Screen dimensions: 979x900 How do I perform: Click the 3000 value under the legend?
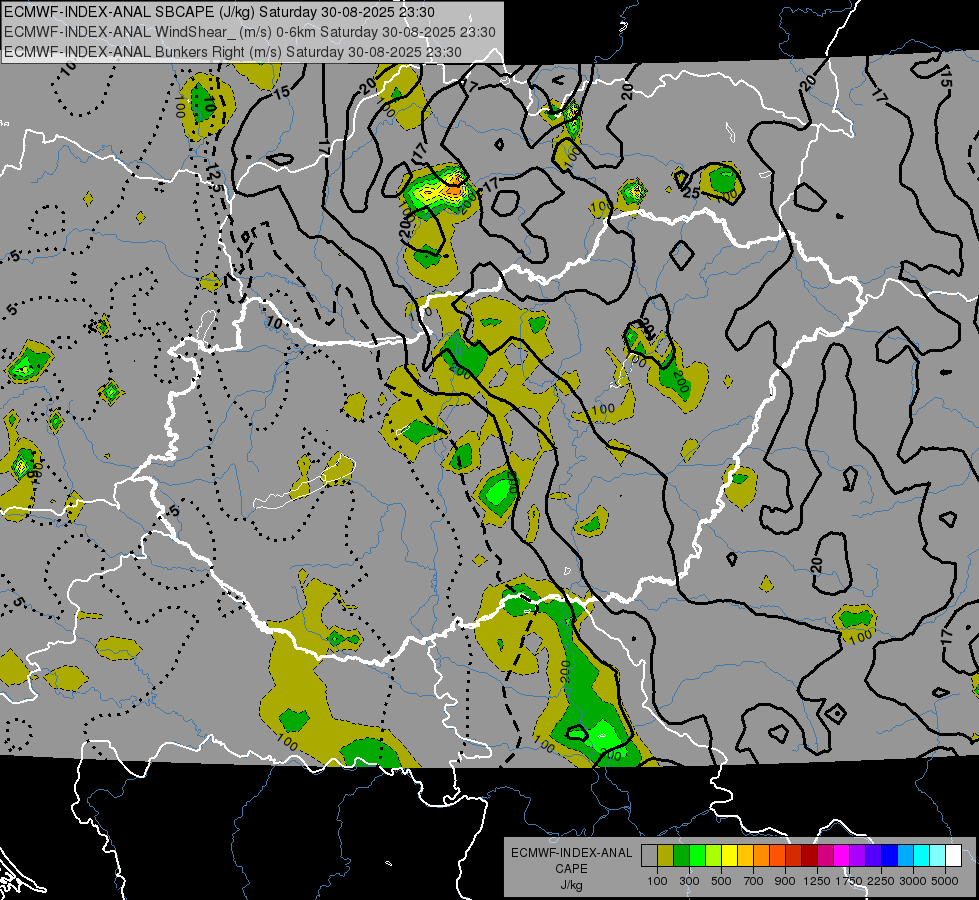[x=913, y=881]
